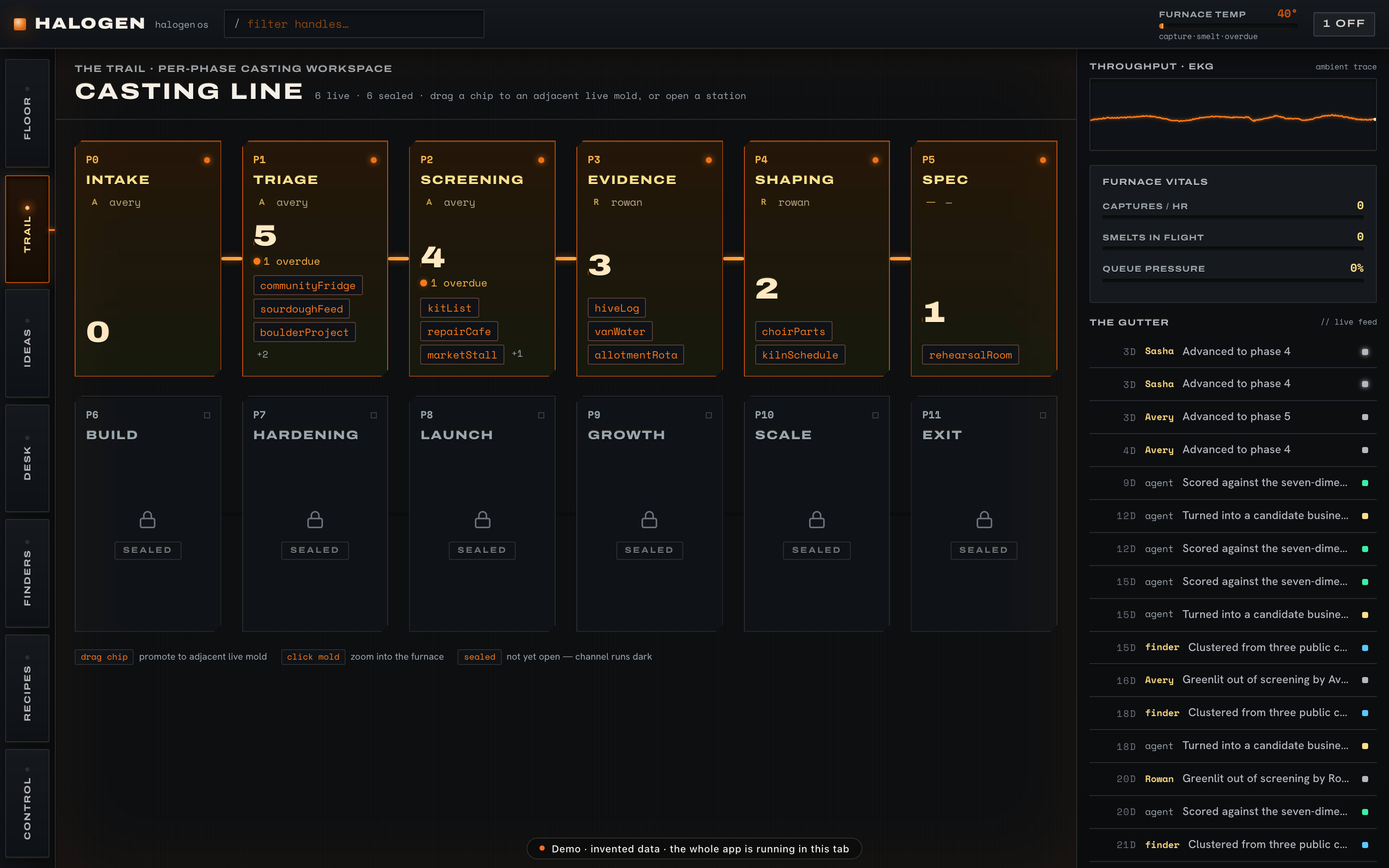Expand +2 more chips in Triage
The image size is (1389, 868).
pyautogui.click(x=262, y=354)
